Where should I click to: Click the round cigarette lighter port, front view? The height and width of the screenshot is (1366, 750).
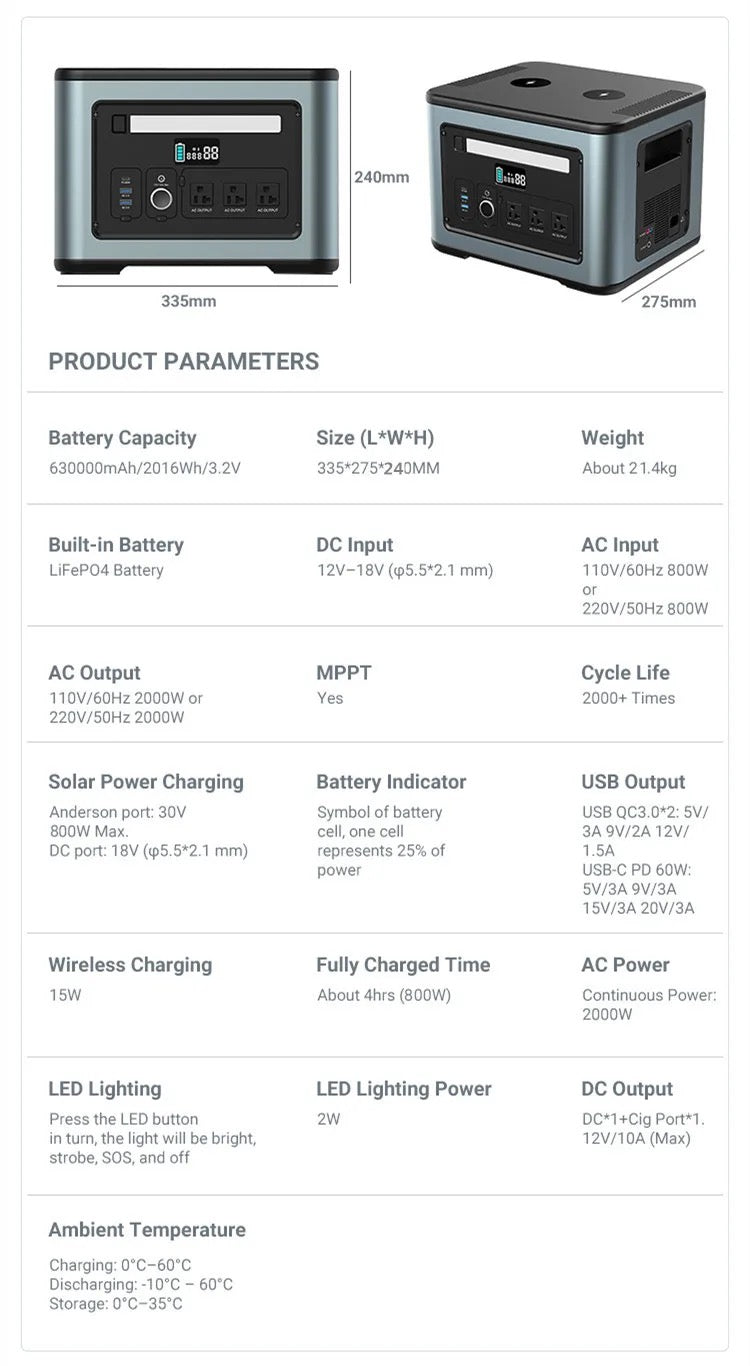click(161, 198)
